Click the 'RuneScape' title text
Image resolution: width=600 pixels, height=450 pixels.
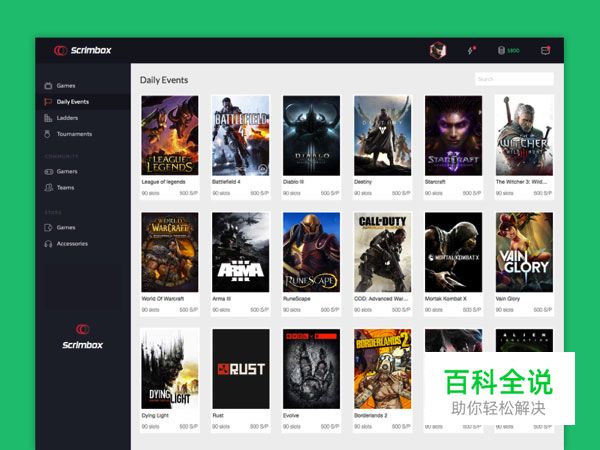(297, 298)
